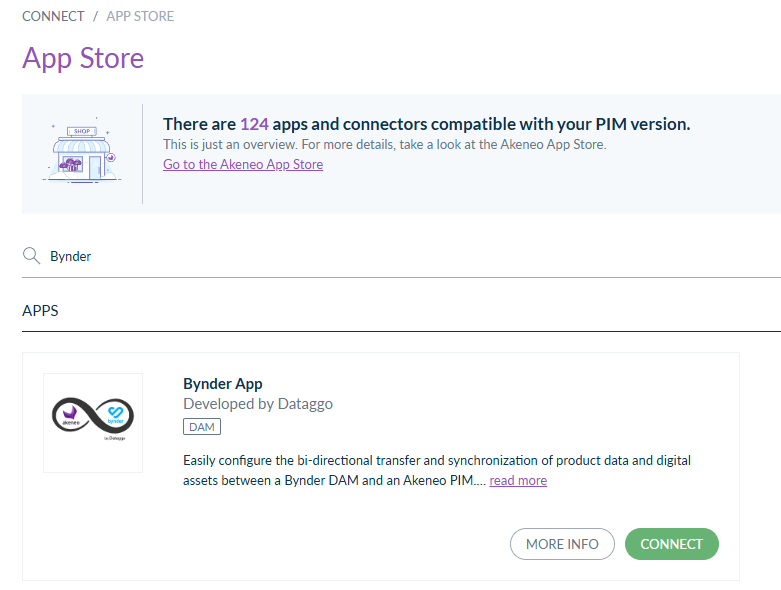The height and width of the screenshot is (590, 781).
Task: Click the shop storefront illustration
Action: [x=82, y=154]
